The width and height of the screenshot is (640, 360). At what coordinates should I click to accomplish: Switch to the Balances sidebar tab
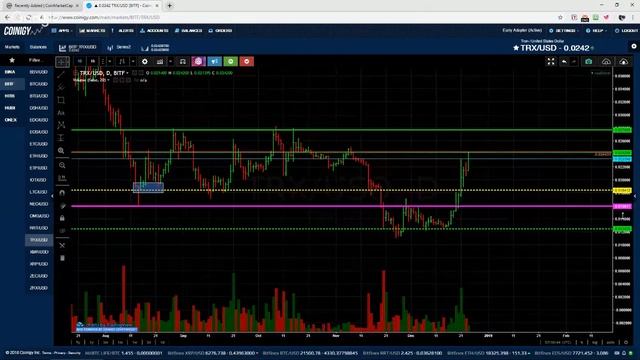38,47
